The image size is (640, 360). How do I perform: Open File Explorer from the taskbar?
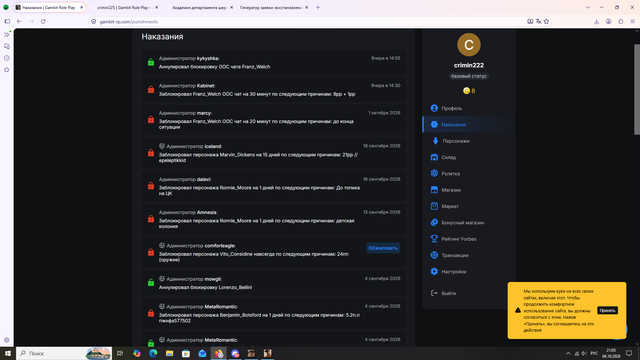tap(169, 353)
